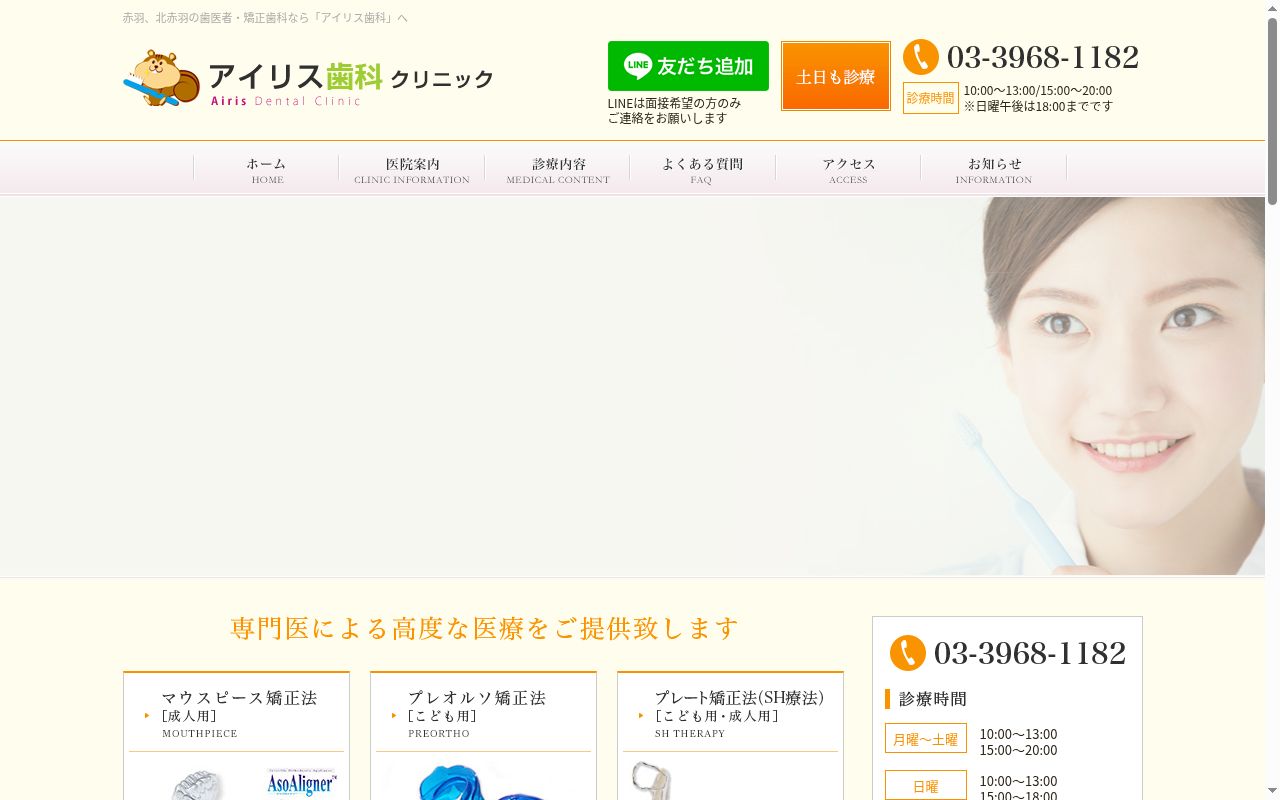Click the arrow beside プレート矯正法

(641, 715)
